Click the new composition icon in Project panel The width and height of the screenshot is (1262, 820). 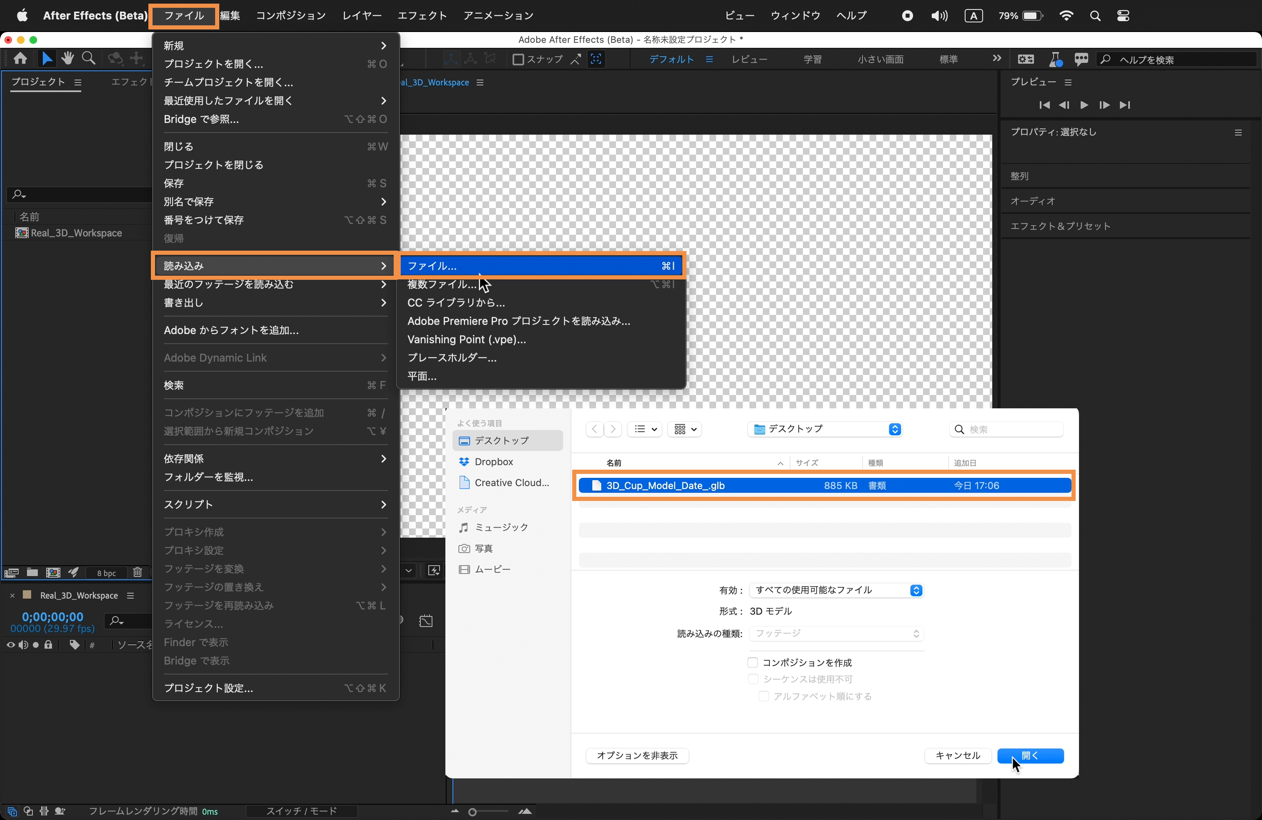pos(53,573)
